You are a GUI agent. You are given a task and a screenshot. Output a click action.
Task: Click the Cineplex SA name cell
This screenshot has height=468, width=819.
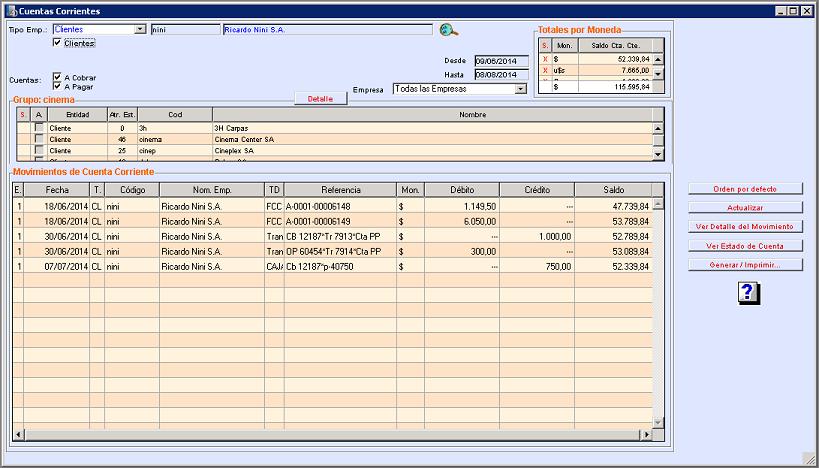[432, 151]
